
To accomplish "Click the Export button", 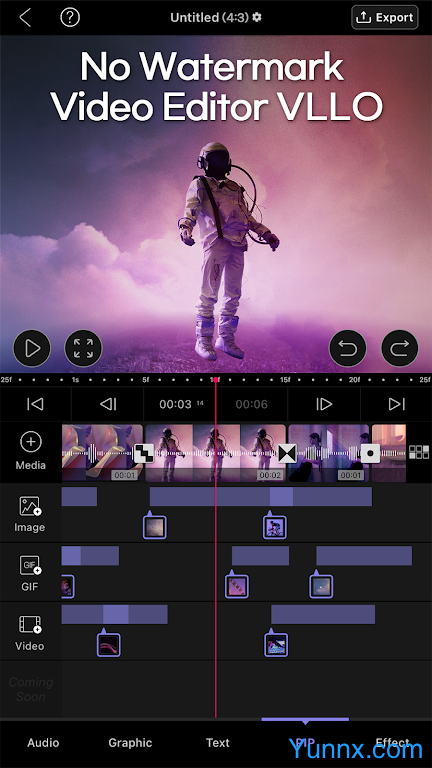I will 385,18.
